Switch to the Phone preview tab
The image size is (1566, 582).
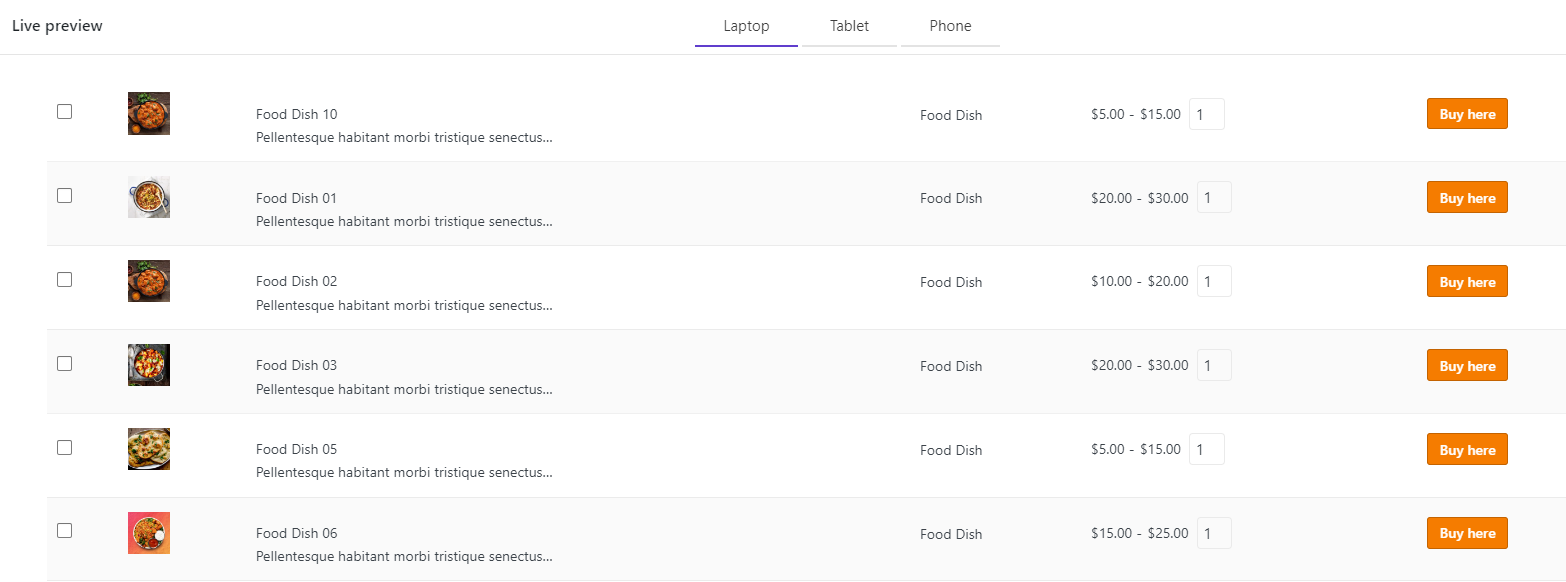950,27
